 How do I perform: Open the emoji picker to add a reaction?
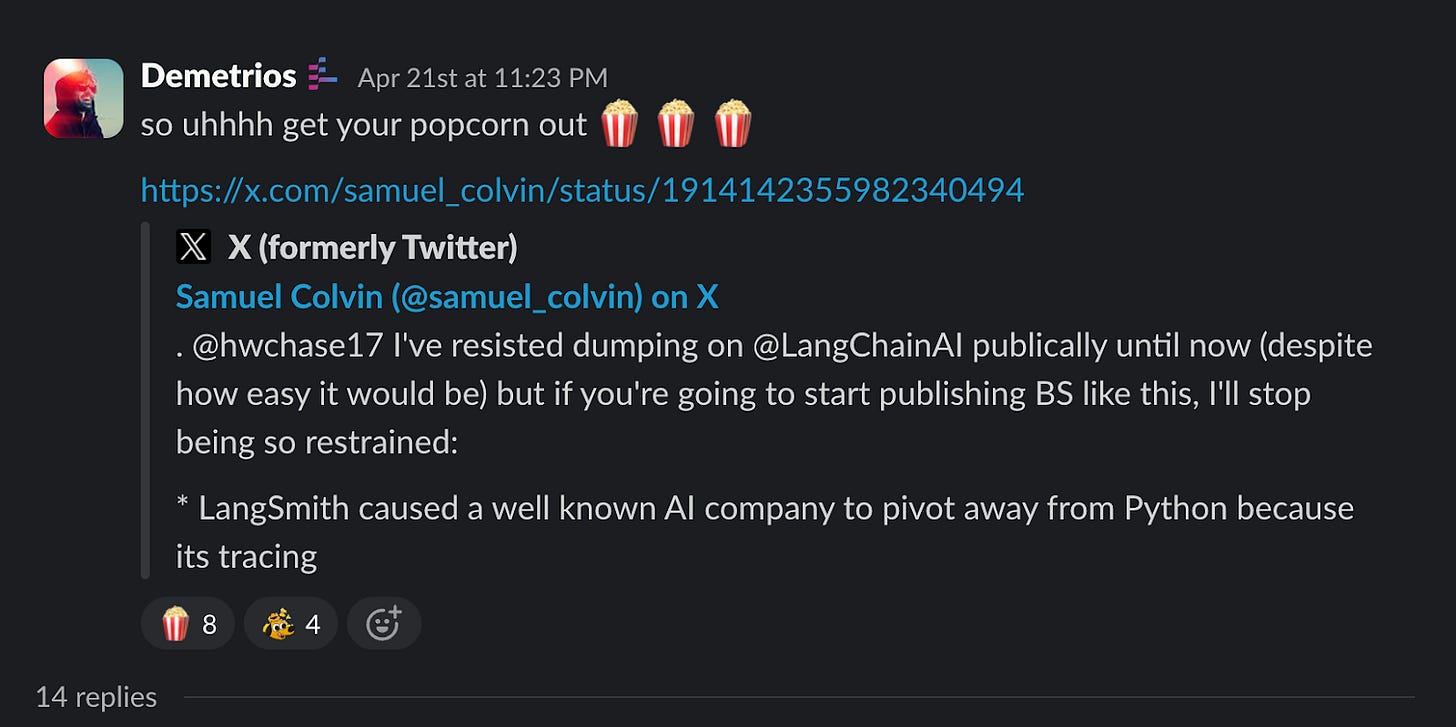[385, 622]
